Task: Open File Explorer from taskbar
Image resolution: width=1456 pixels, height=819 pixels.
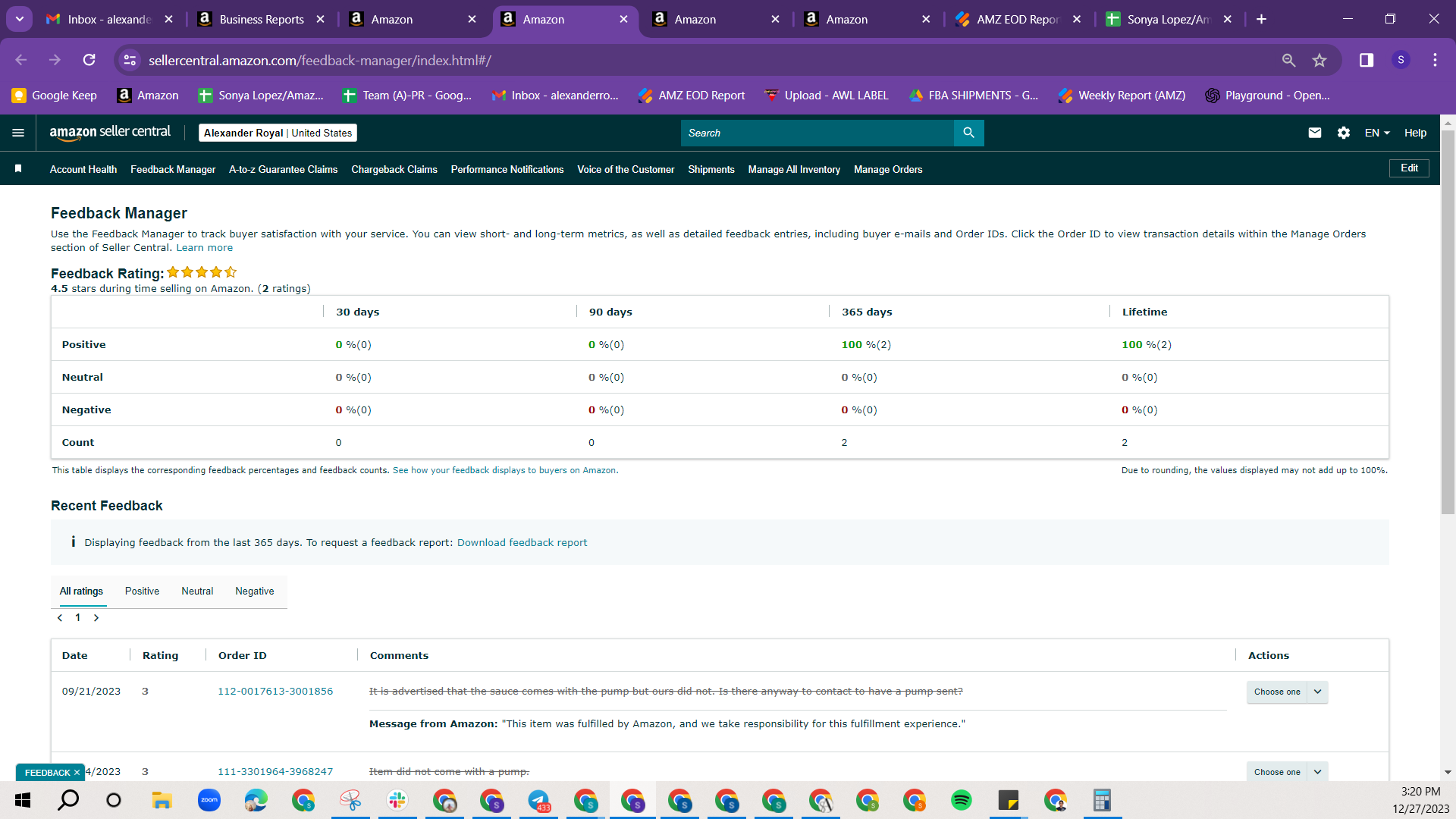Action: pyautogui.click(x=162, y=800)
